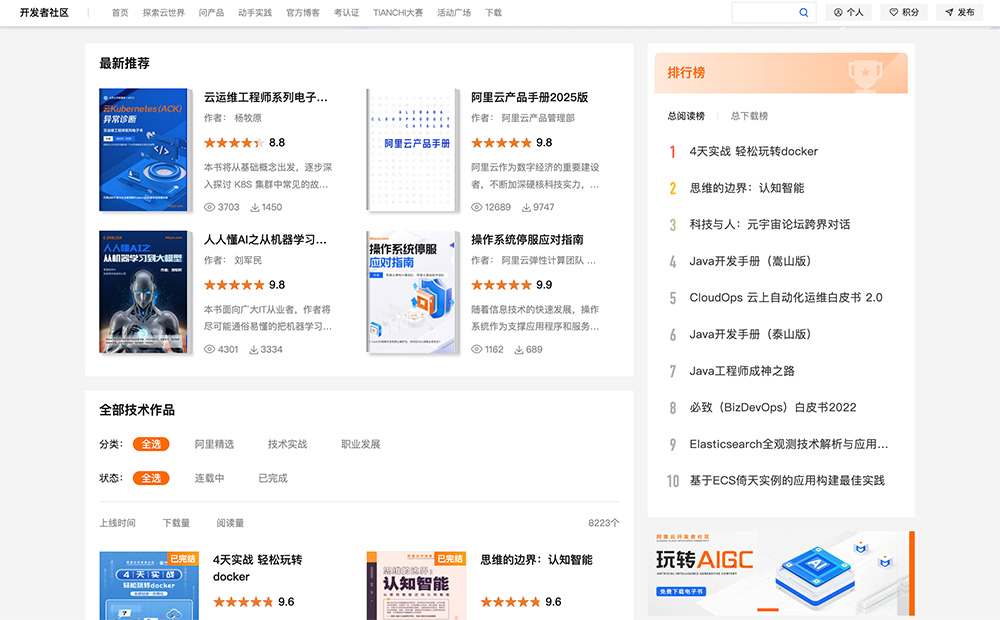Image resolution: width=1000 pixels, height=620 pixels.
Task: Filter status by 已完成
Action: coord(273,478)
